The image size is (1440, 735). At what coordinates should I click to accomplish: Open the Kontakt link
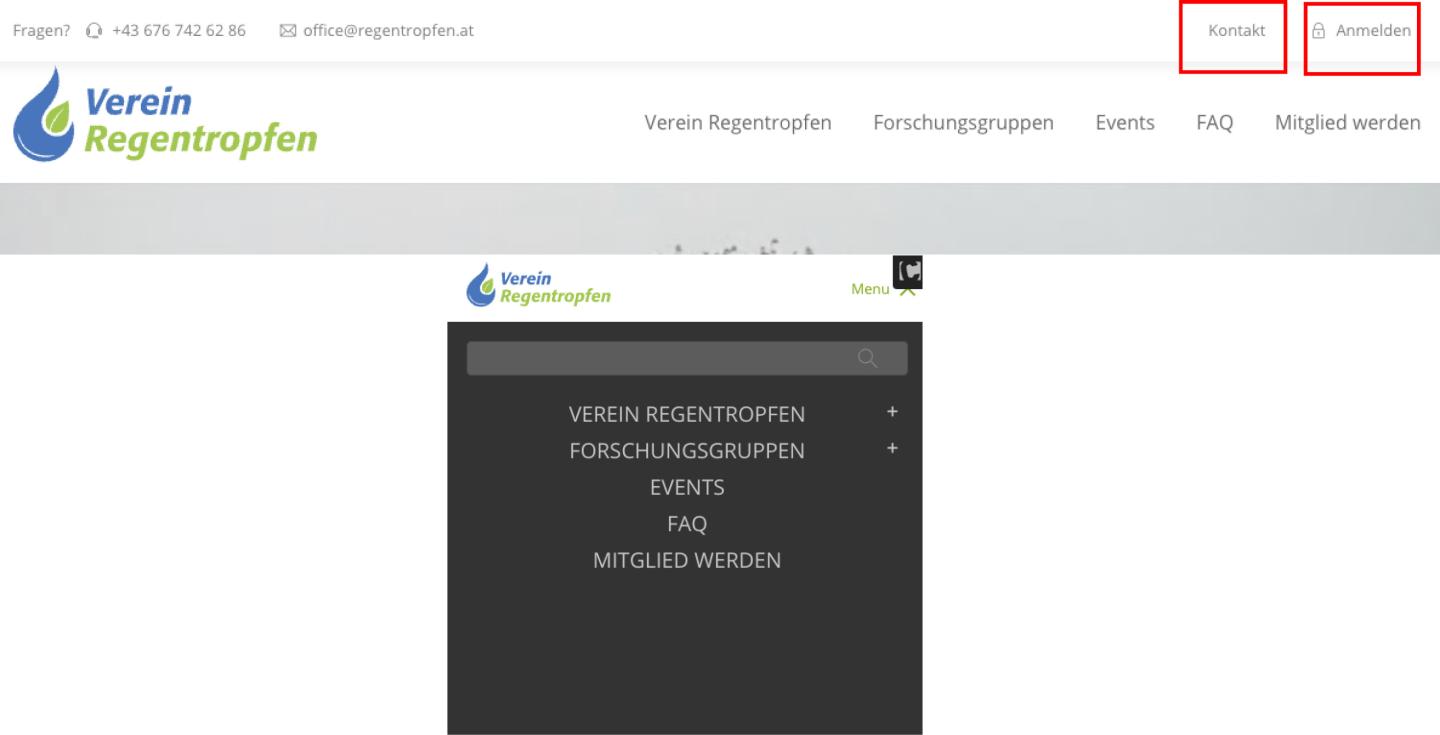[1236, 31]
